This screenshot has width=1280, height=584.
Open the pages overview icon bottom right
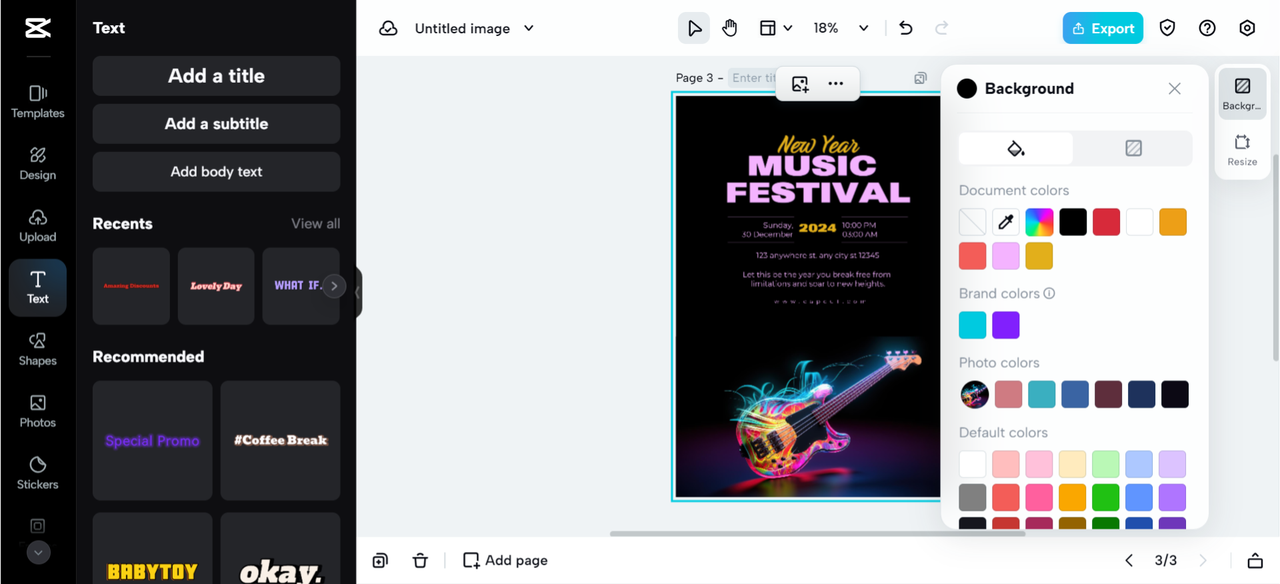(1254, 561)
